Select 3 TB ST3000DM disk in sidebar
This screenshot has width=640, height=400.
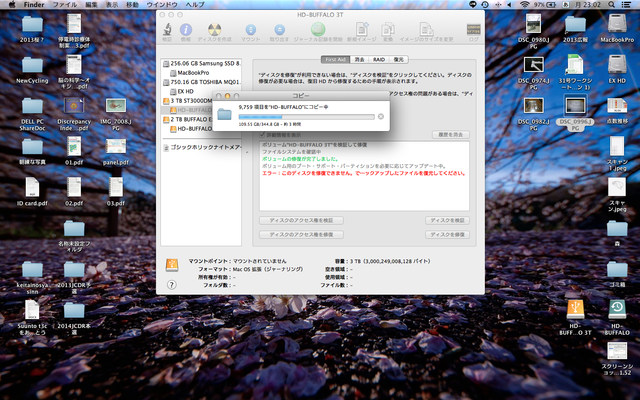188,101
